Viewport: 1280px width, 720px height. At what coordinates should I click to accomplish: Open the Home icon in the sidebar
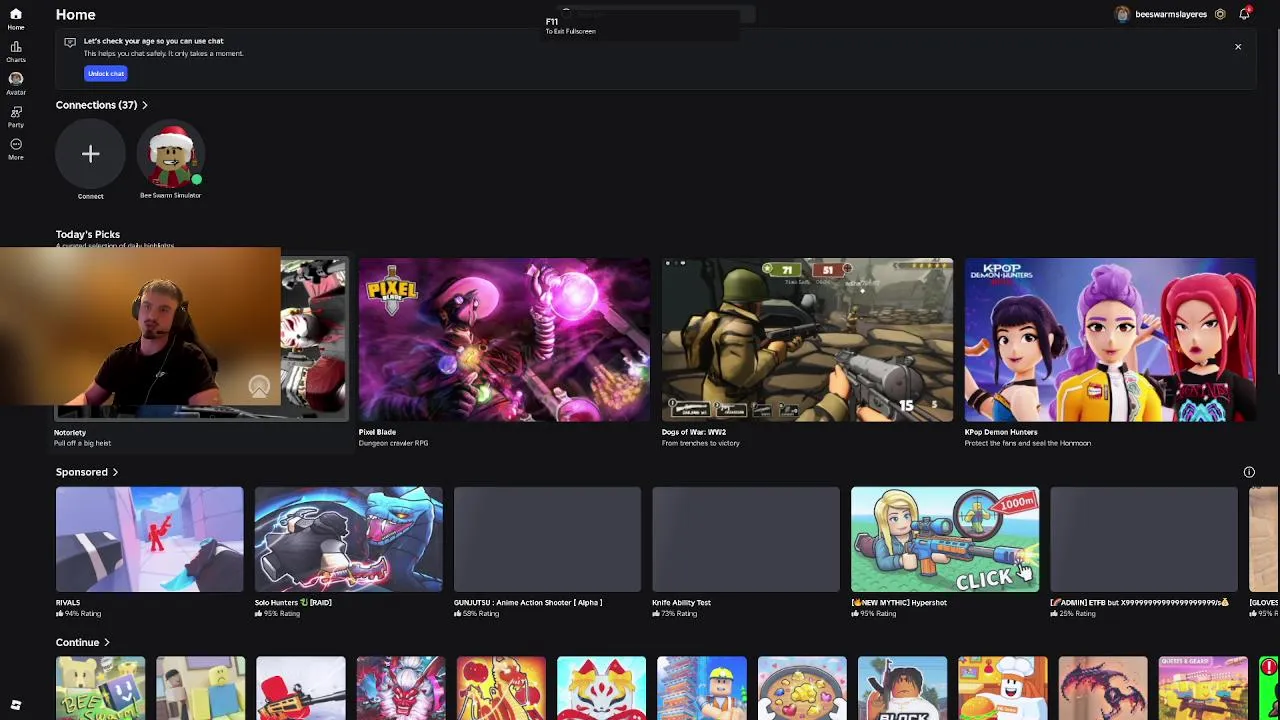[x=16, y=15]
